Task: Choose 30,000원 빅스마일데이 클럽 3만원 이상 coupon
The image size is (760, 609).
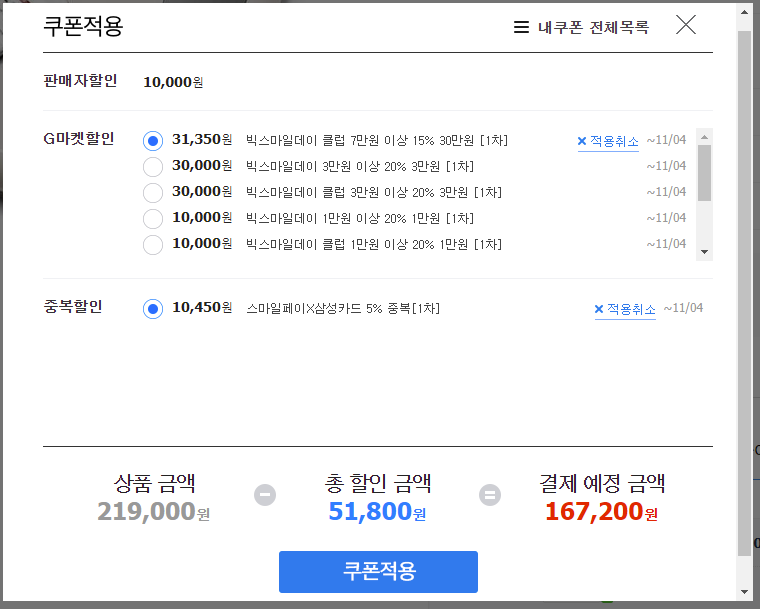Action: 153,192
